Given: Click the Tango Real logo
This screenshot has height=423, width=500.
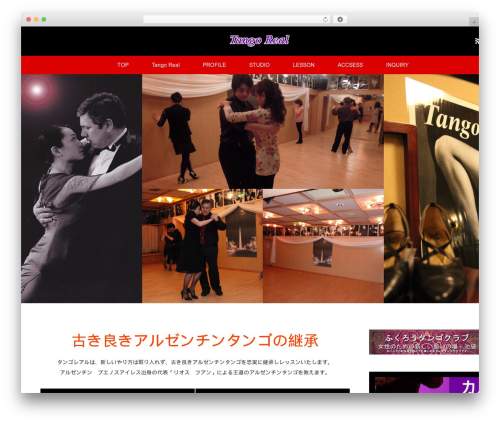Looking at the screenshot, I should point(260,40).
